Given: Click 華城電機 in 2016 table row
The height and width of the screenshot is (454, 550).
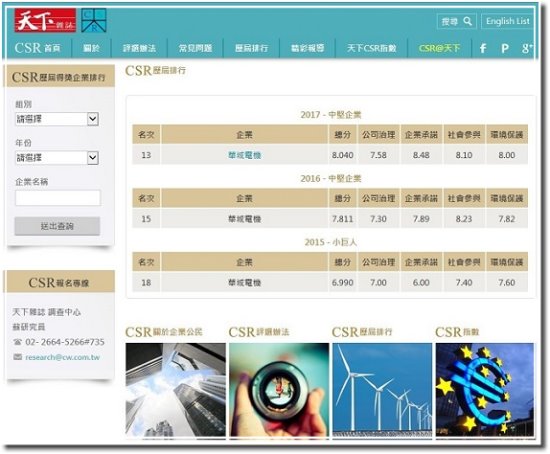Looking at the screenshot, I should pyautogui.click(x=244, y=219).
